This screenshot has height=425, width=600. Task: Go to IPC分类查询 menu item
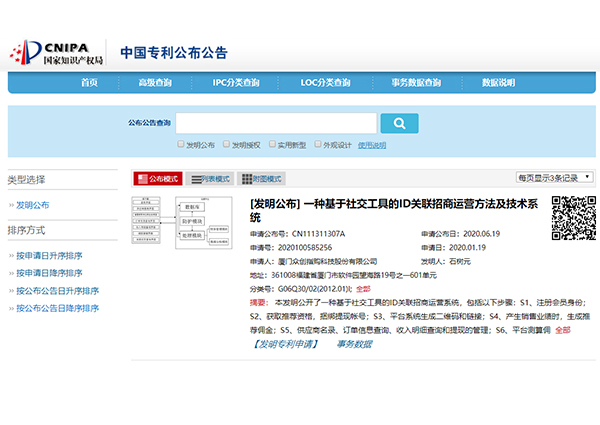[235, 82]
